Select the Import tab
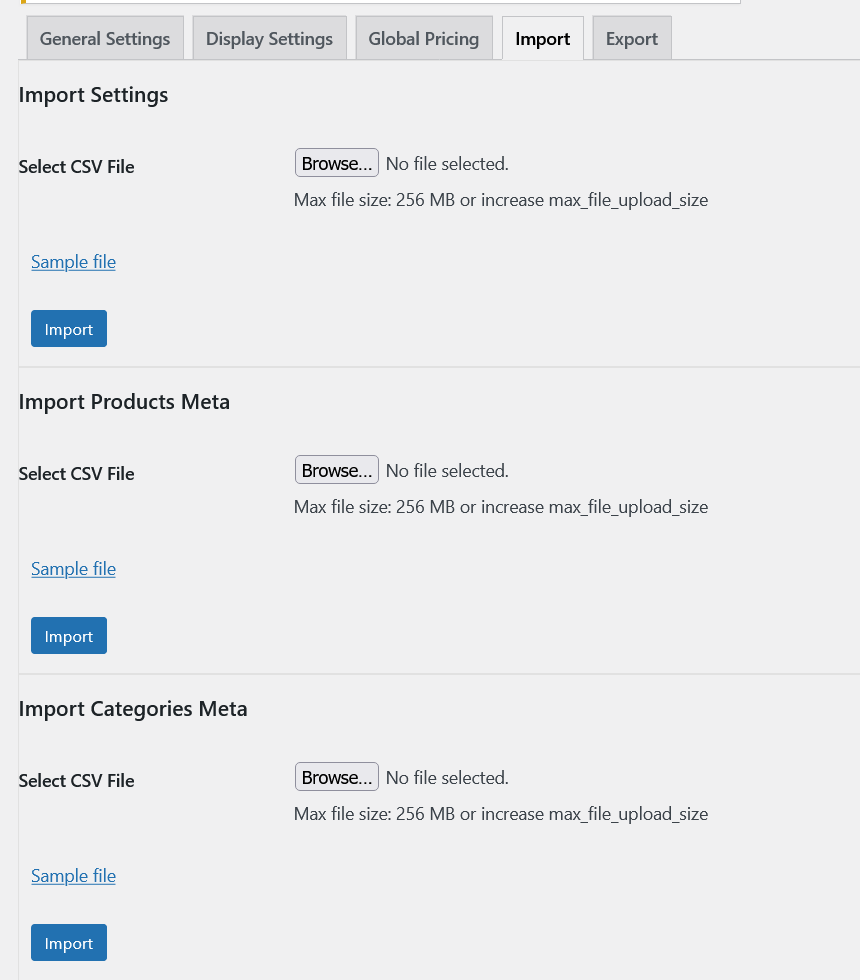Screen dimensions: 860x980 [542, 39]
